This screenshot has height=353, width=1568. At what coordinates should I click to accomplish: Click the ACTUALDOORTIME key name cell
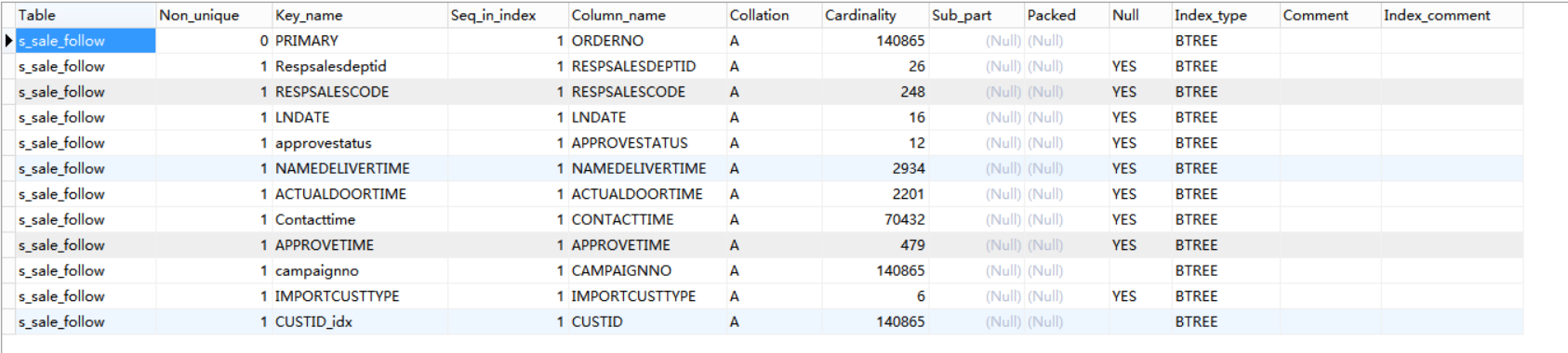point(359,194)
